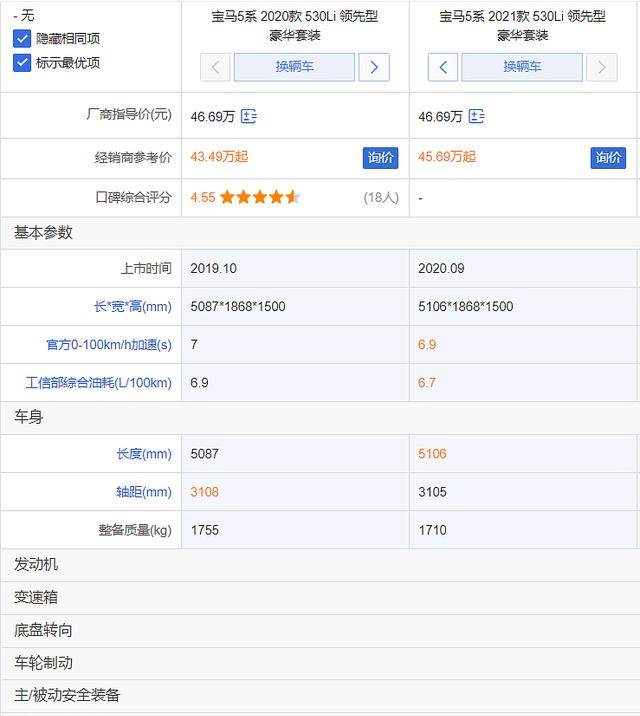
Task: Click 换辆车 button under 2021款 530Li
Action: 522,67
